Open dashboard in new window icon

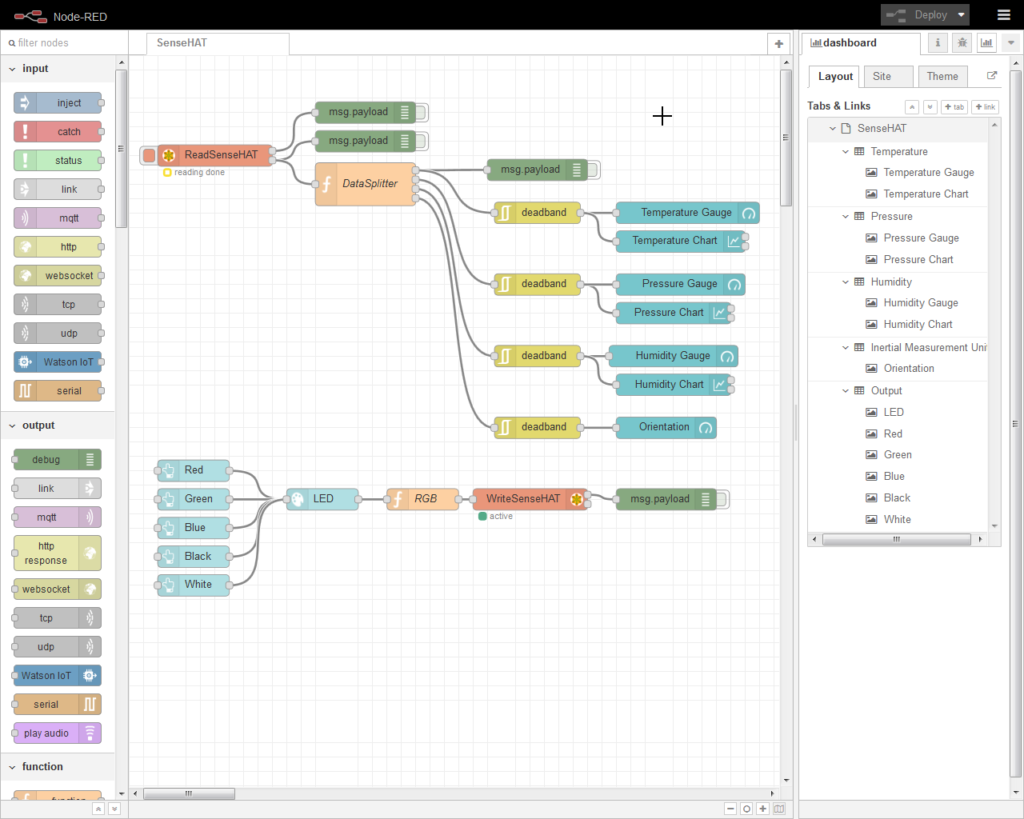(991, 76)
